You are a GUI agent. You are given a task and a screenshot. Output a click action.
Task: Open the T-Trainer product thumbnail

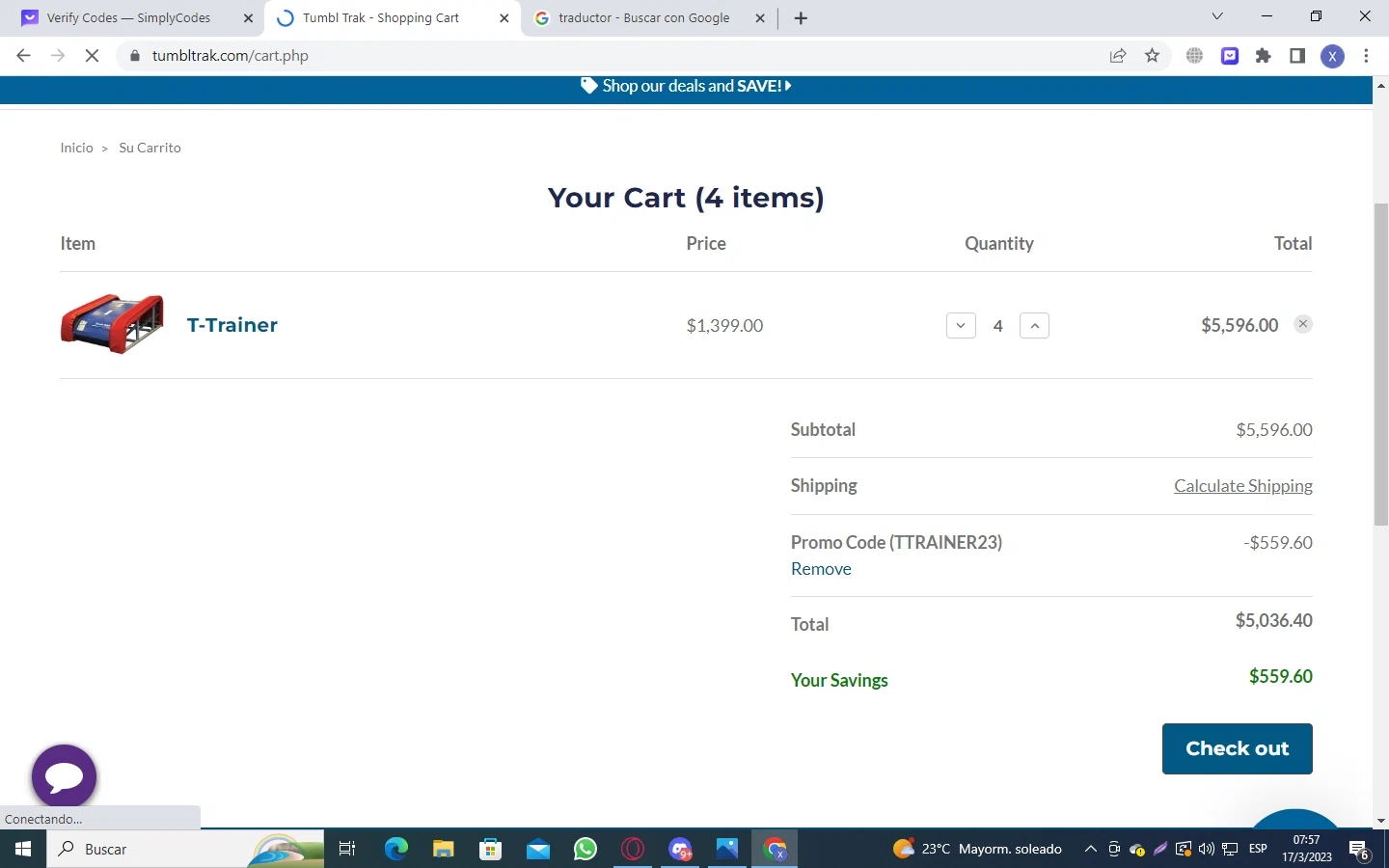[112, 324]
